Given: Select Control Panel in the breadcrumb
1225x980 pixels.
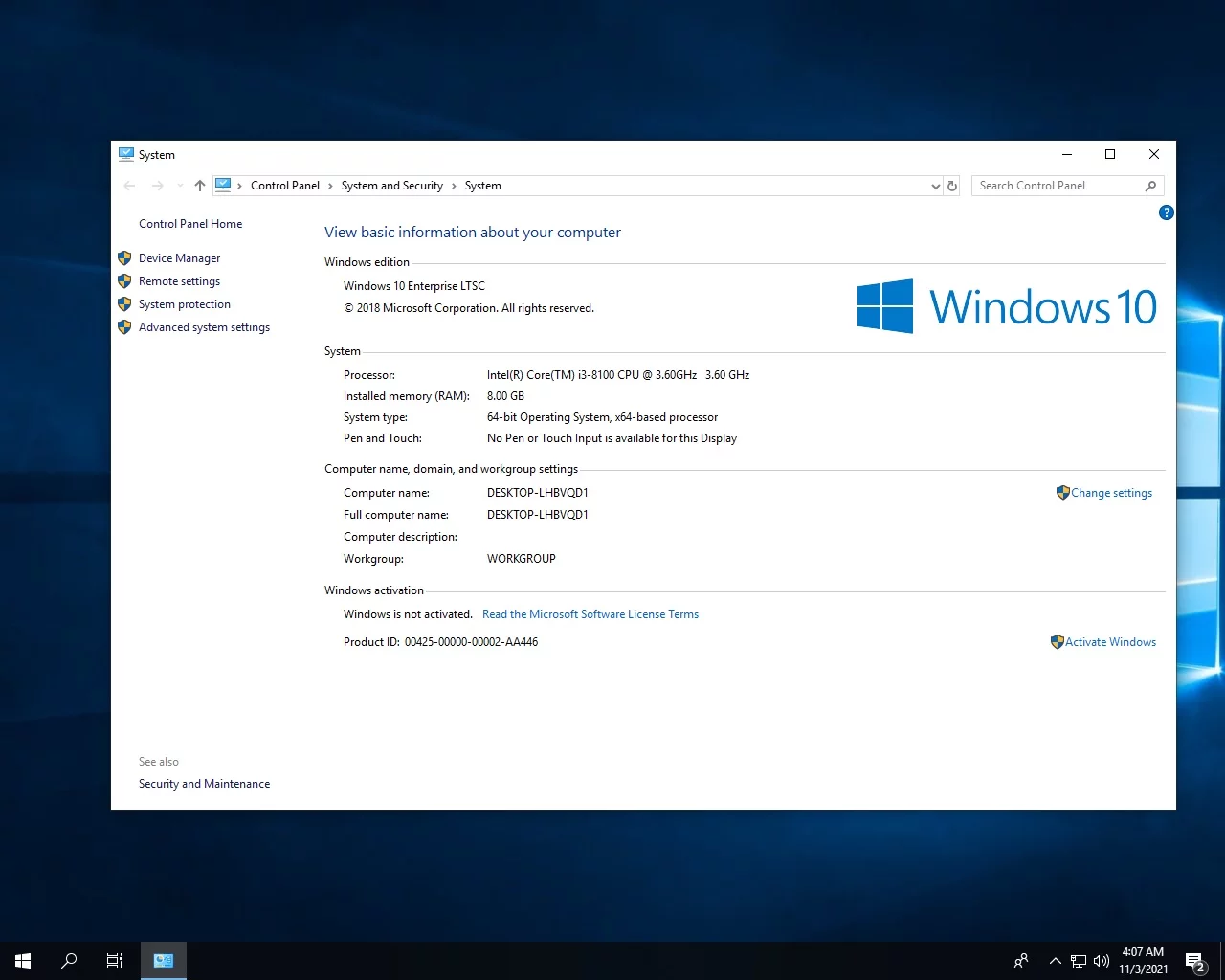Looking at the screenshot, I should [x=284, y=186].
